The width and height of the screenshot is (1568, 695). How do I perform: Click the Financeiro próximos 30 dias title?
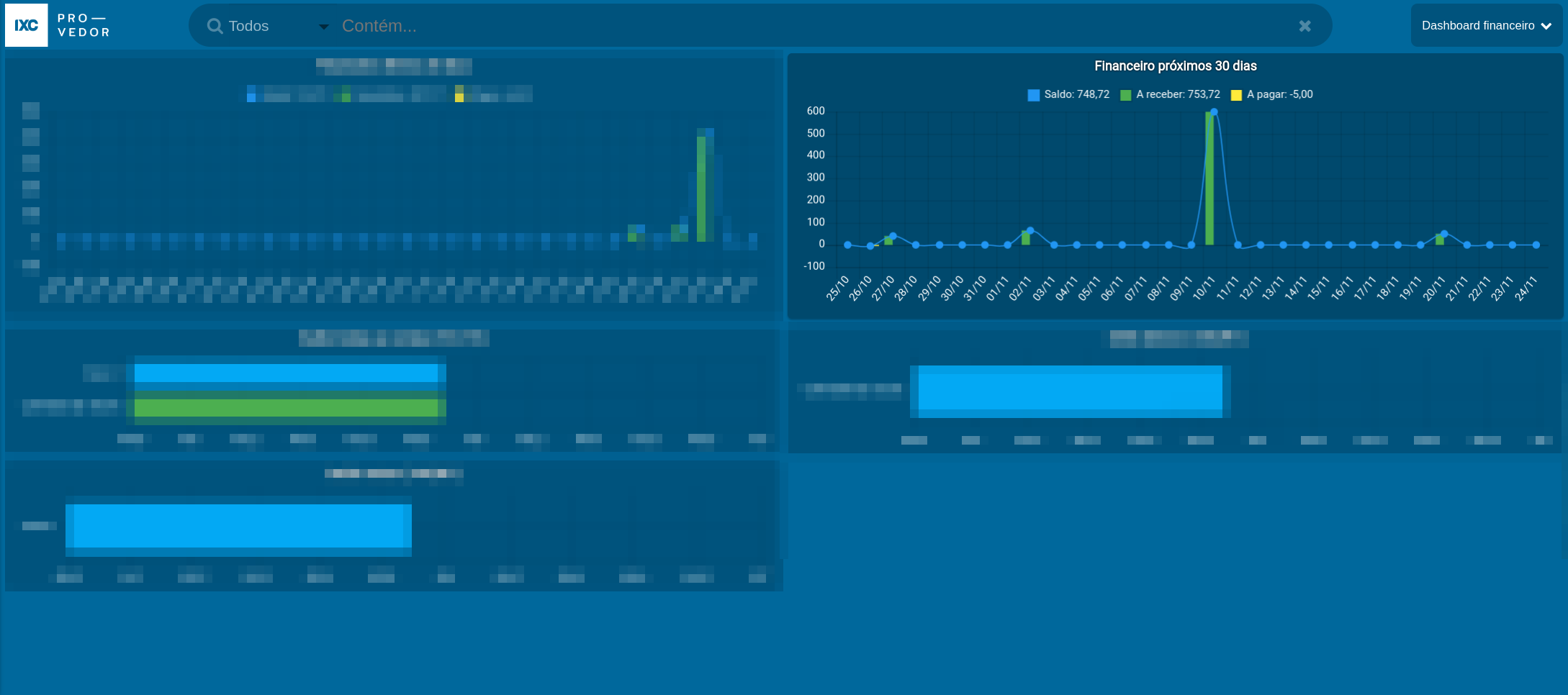click(1176, 66)
